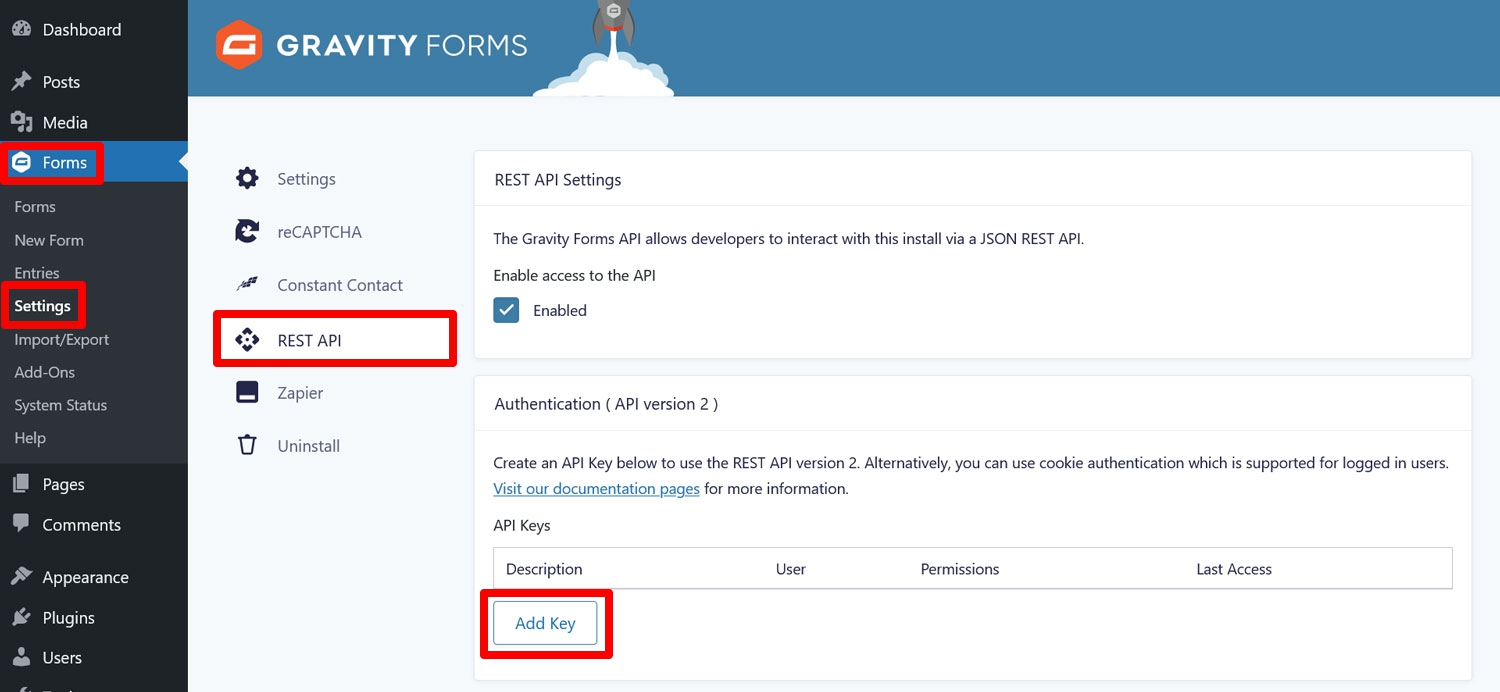The width and height of the screenshot is (1500, 692).
Task: Go to Add-Ons submenu item
Action: coord(45,372)
